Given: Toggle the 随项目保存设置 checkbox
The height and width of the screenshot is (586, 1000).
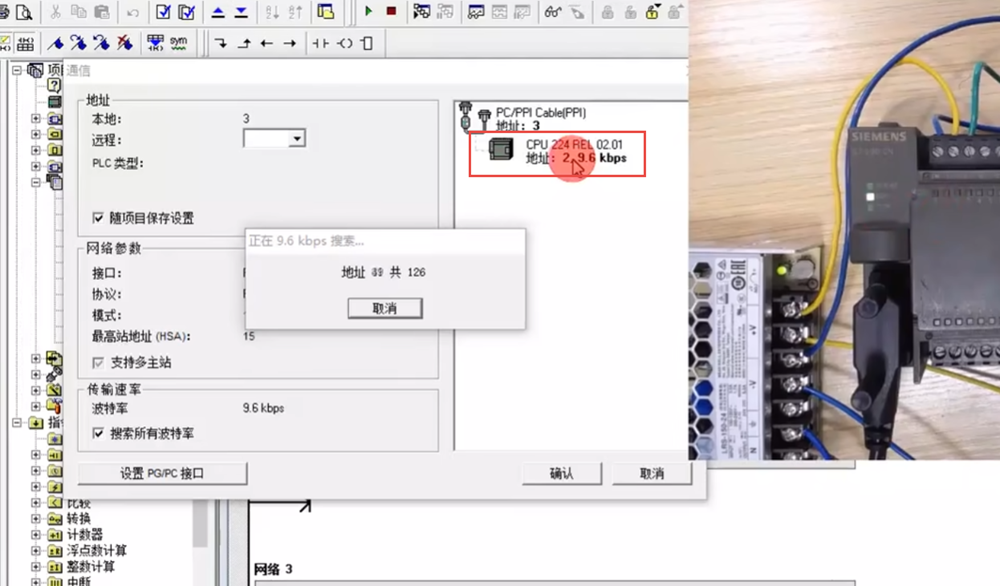Looking at the screenshot, I should click(x=98, y=218).
